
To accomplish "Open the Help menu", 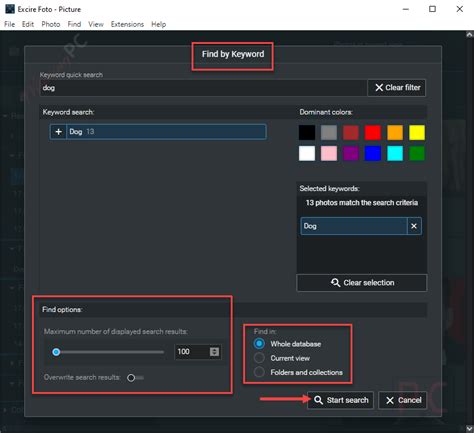I will pos(159,24).
